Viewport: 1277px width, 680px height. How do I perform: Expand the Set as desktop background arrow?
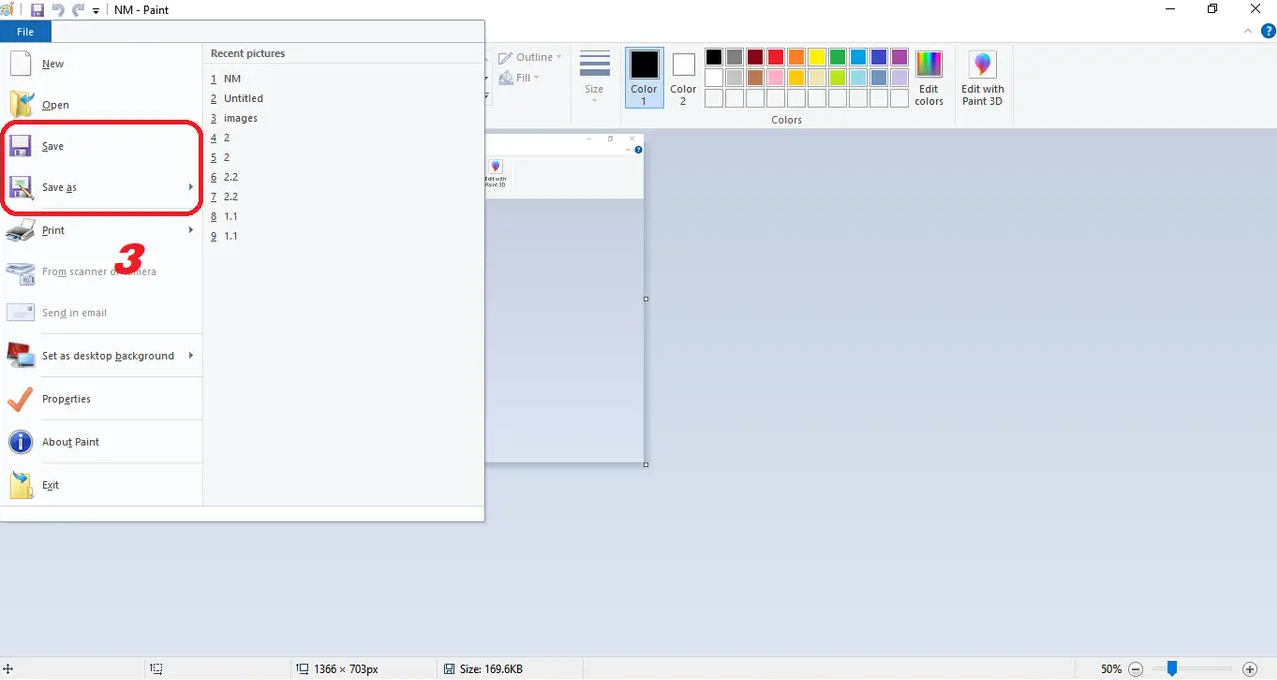[x=191, y=356]
